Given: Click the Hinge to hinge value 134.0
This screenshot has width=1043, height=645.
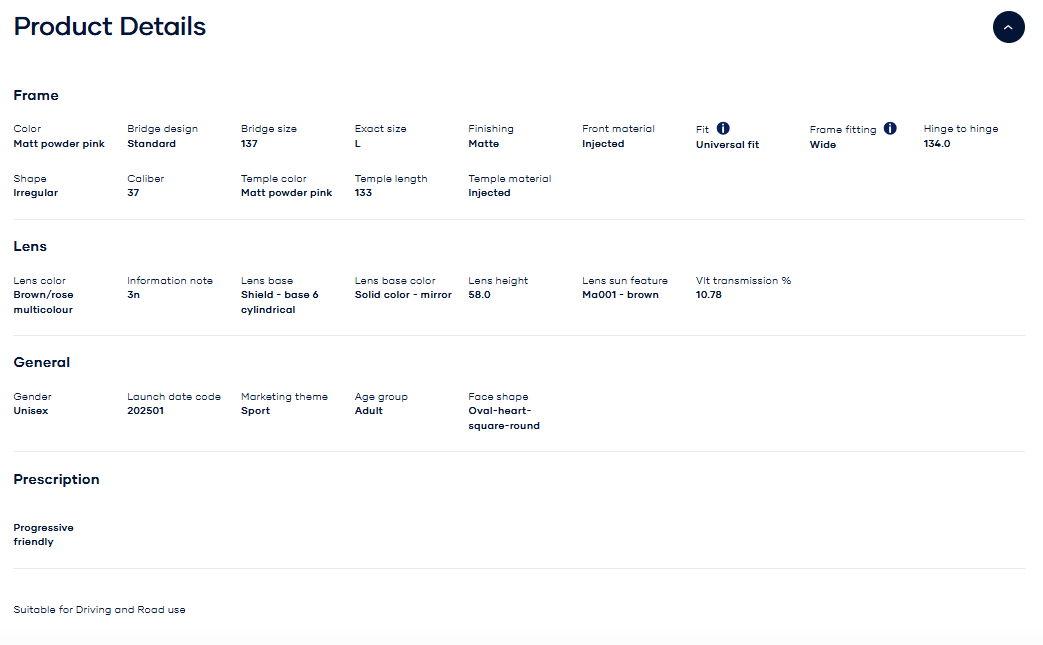Looking at the screenshot, I should 937,144.
